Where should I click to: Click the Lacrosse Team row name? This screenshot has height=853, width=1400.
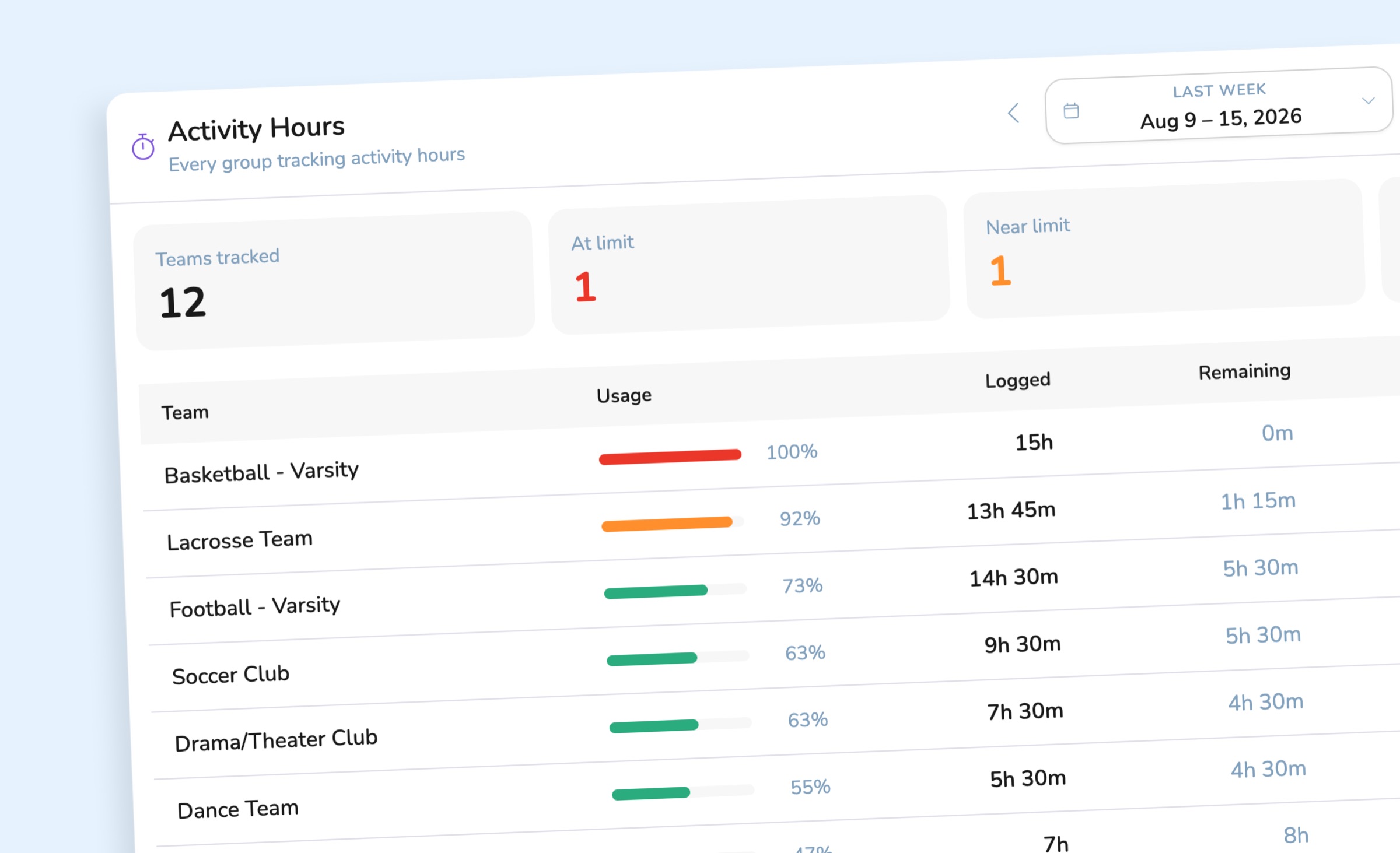pyautogui.click(x=240, y=540)
